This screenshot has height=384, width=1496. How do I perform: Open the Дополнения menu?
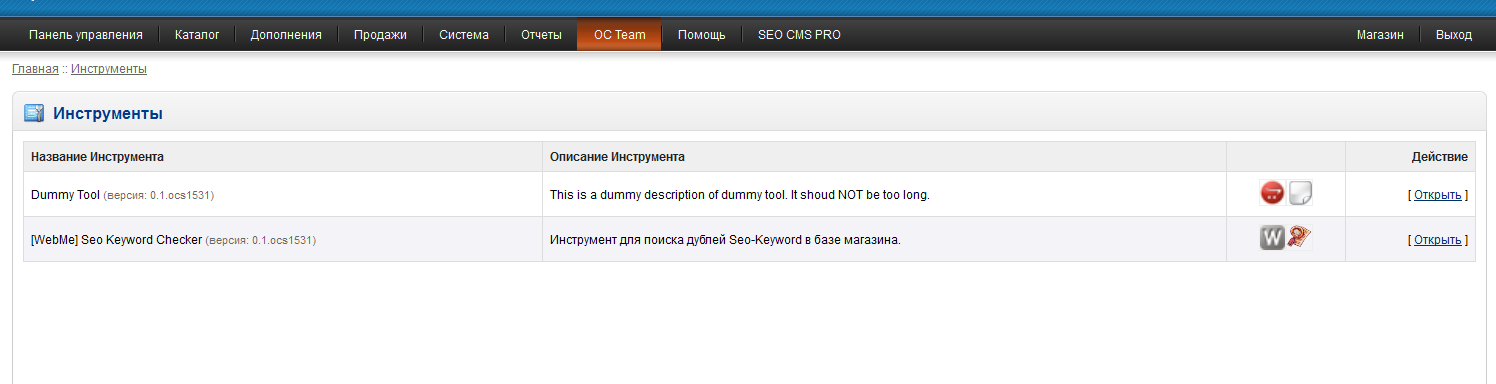coord(286,35)
